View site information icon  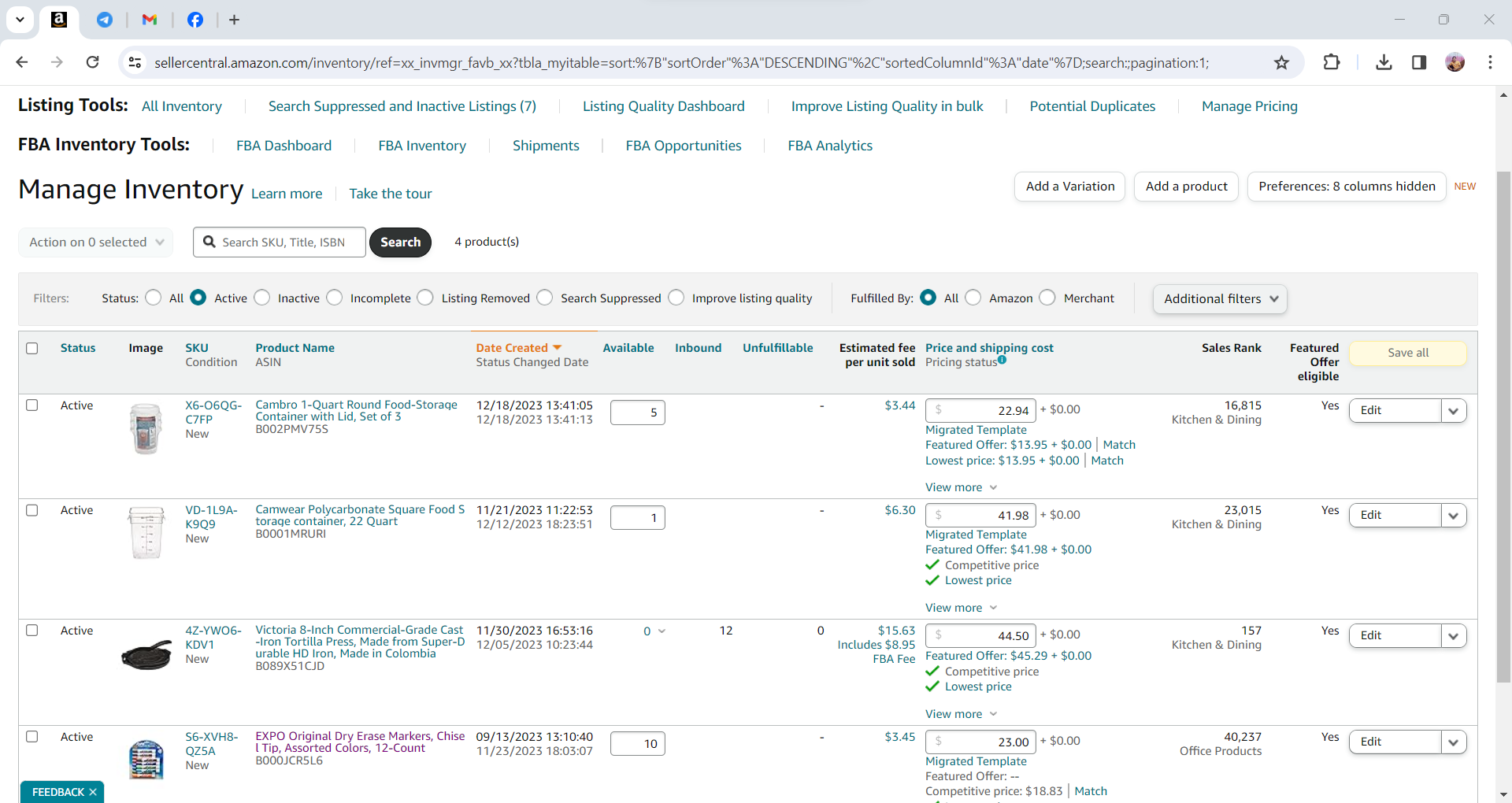pyautogui.click(x=135, y=62)
